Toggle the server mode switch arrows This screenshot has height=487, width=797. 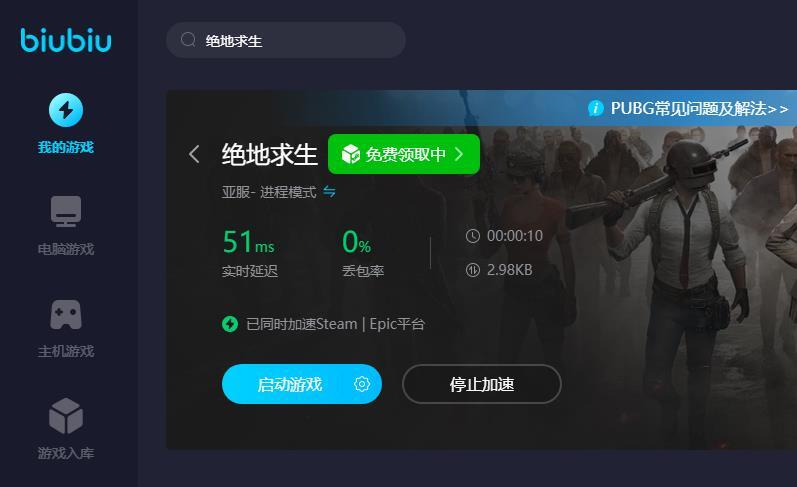pos(329,192)
